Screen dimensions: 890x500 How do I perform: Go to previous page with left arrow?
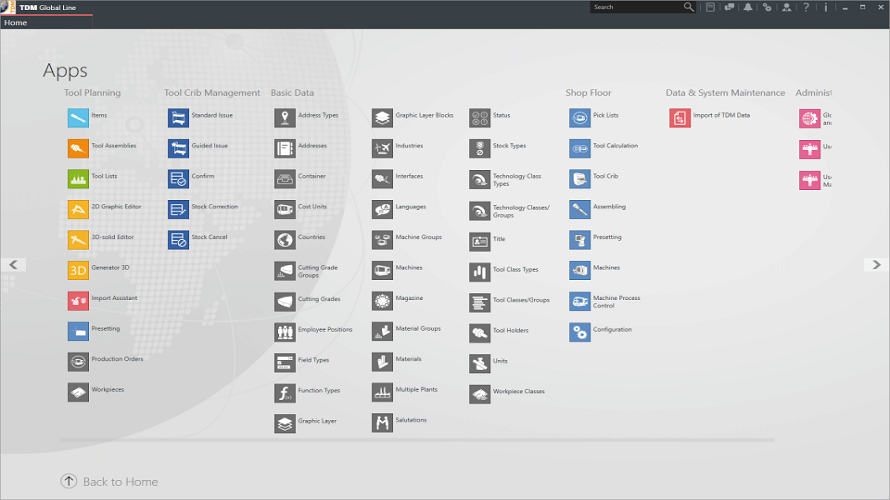click(x=13, y=264)
